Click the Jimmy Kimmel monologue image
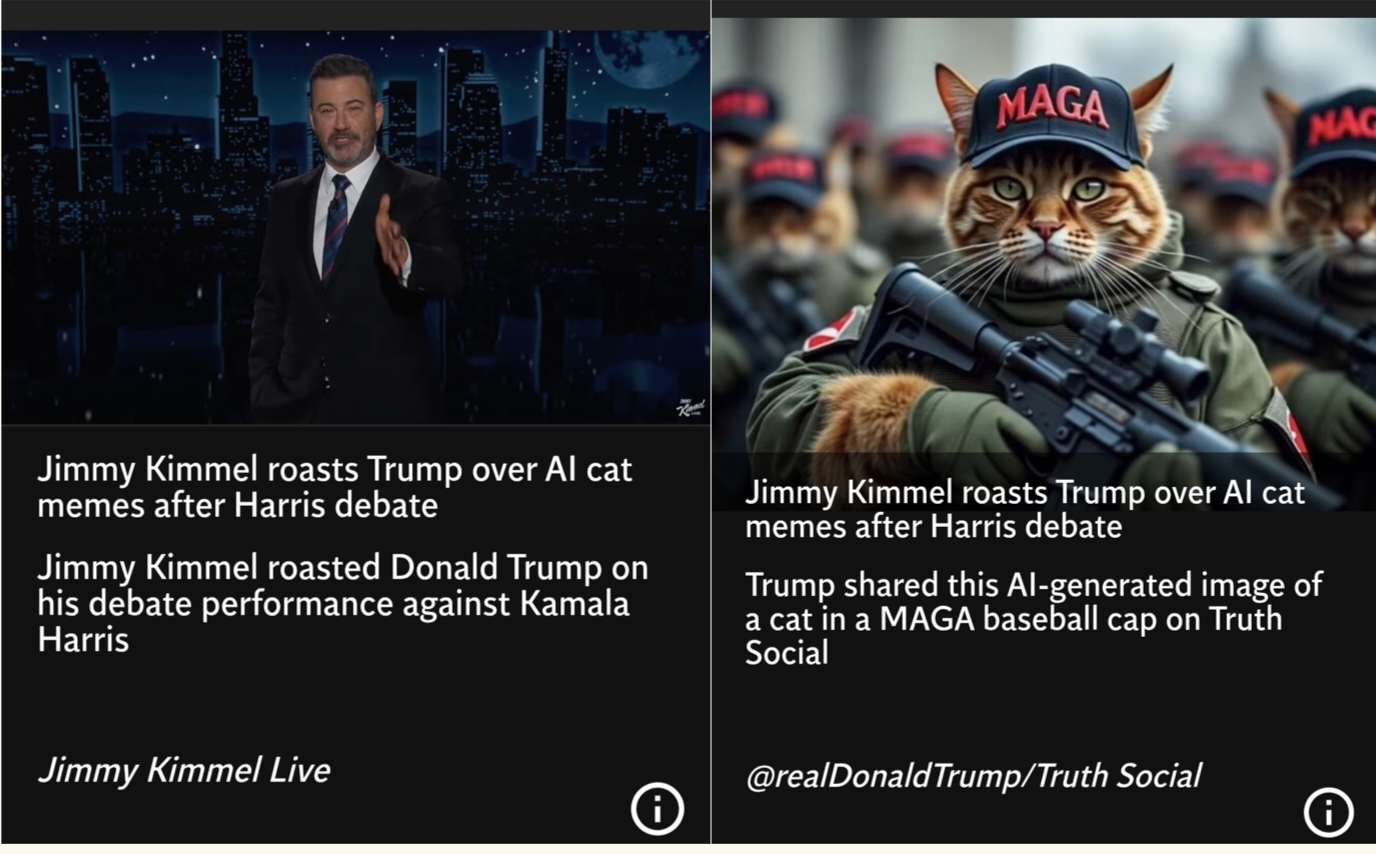Image resolution: width=1376 pixels, height=854 pixels. pos(355,227)
